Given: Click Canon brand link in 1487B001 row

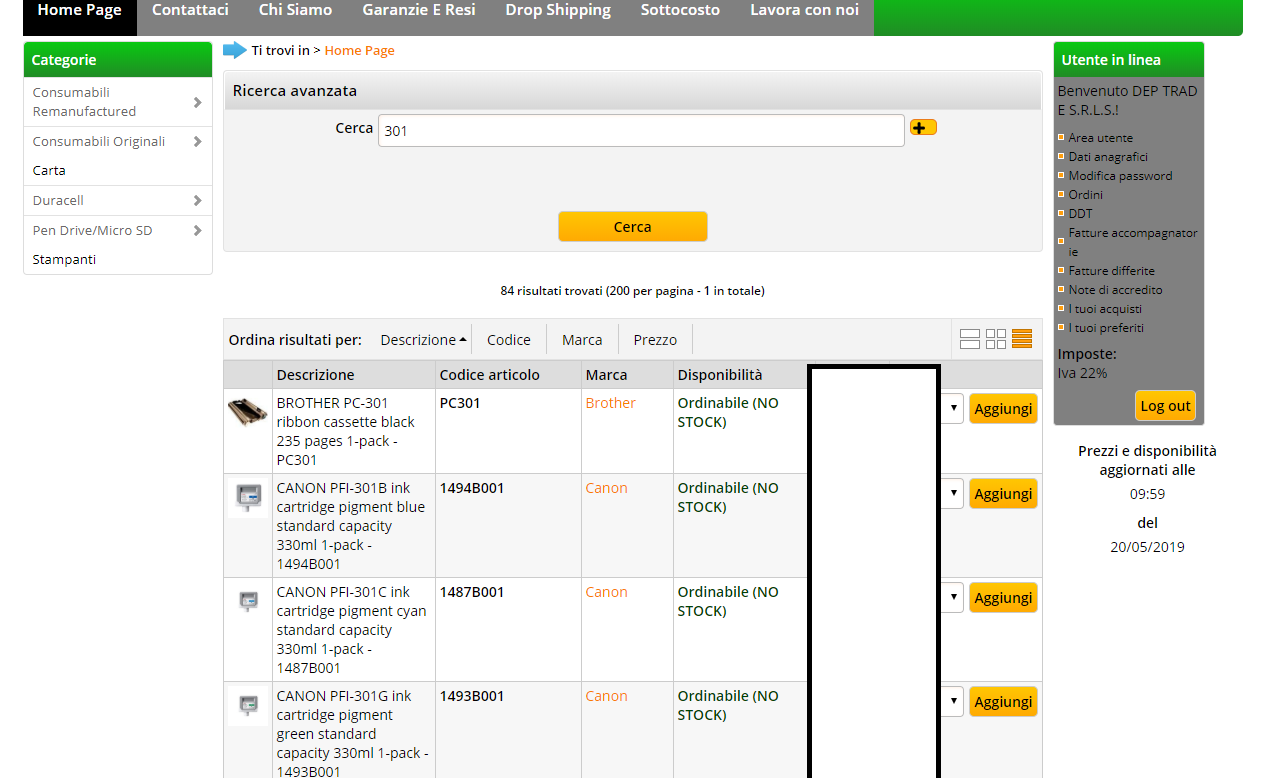Looking at the screenshot, I should click(606, 592).
